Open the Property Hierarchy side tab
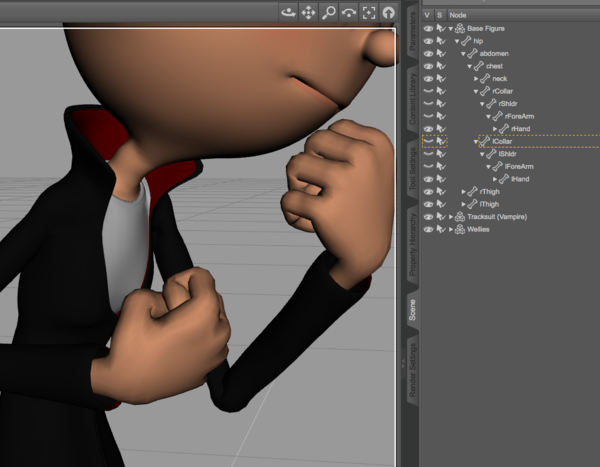600x467 pixels. (412, 245)
